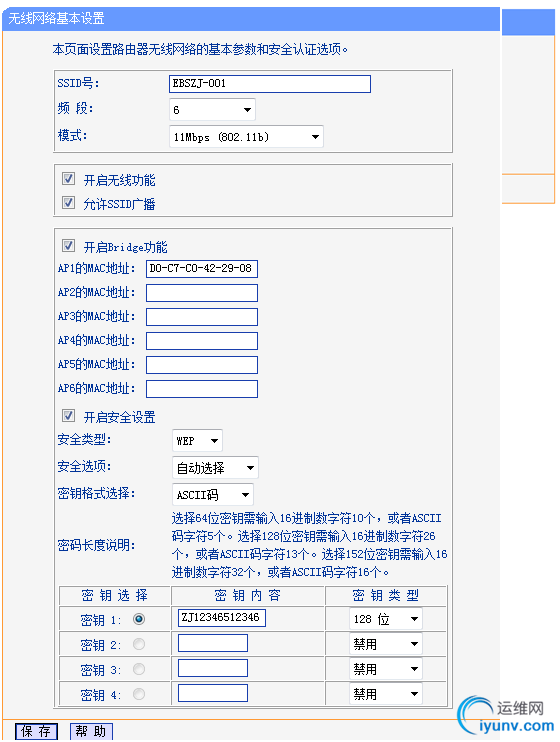Toggle the 开启安全设置 checkbox
The width and height of the screenshot is (560, 742).
coord(69,416)
